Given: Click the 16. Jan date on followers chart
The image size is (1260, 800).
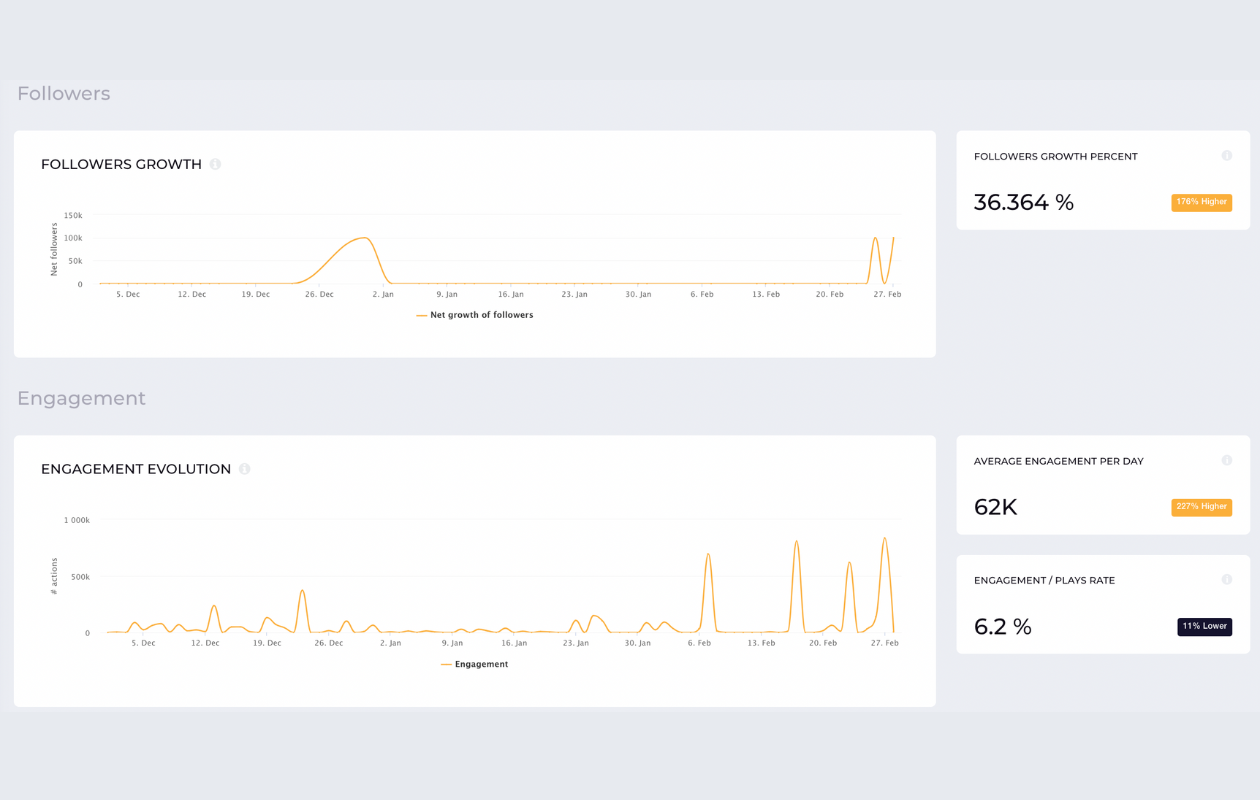Looking at the screenshot, I should click(x=510, y=295).
